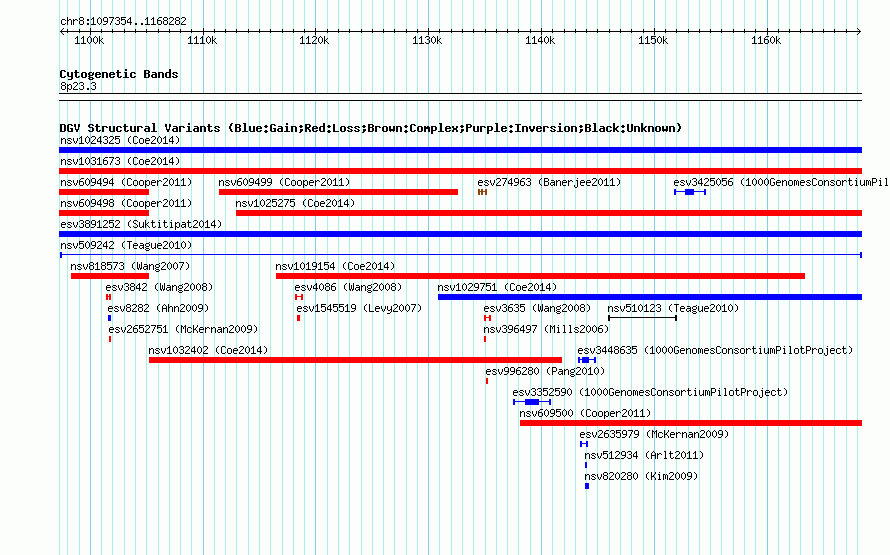Screen dimensions: 890x555
Task: Click the esv2635979 (McKernan2009) text label
Action: point(654,434)
